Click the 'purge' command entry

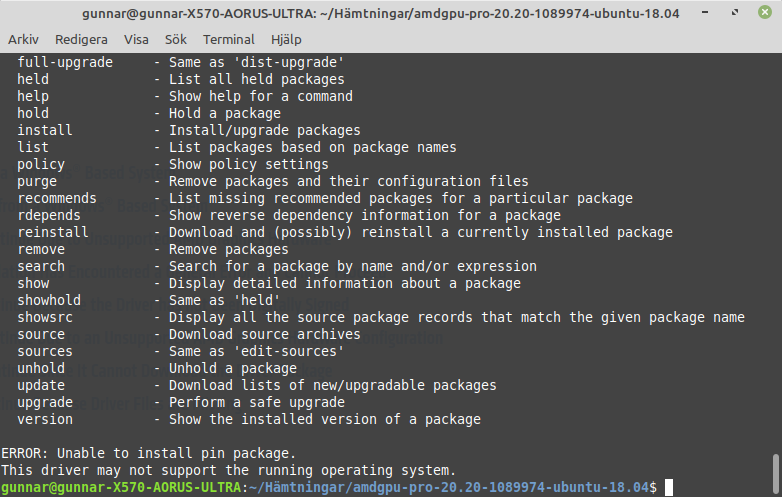click(x=37, y=181)
